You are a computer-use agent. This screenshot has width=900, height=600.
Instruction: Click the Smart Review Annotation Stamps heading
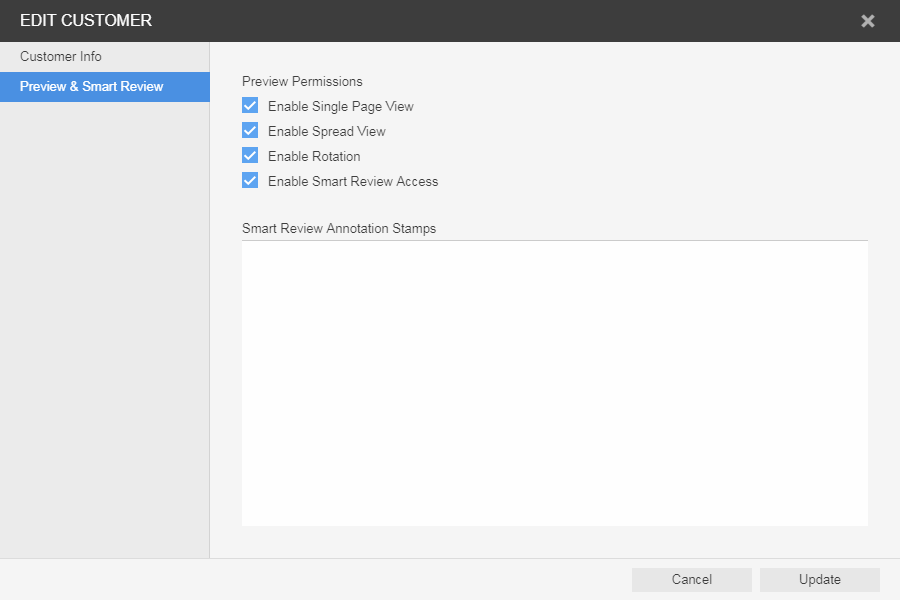coord(339,228)
